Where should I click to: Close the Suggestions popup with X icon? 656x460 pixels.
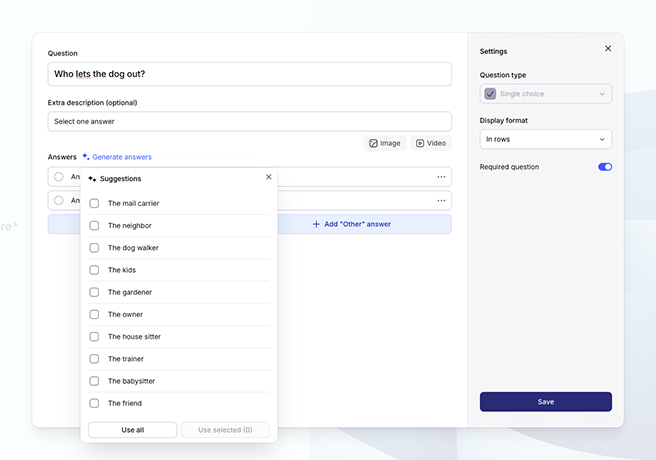point(268,177)
